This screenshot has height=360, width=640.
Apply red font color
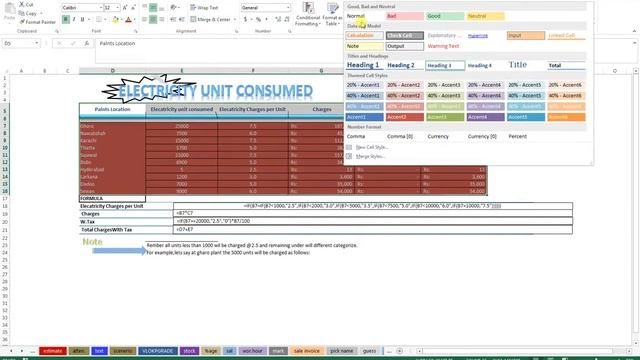coord(128,19)
